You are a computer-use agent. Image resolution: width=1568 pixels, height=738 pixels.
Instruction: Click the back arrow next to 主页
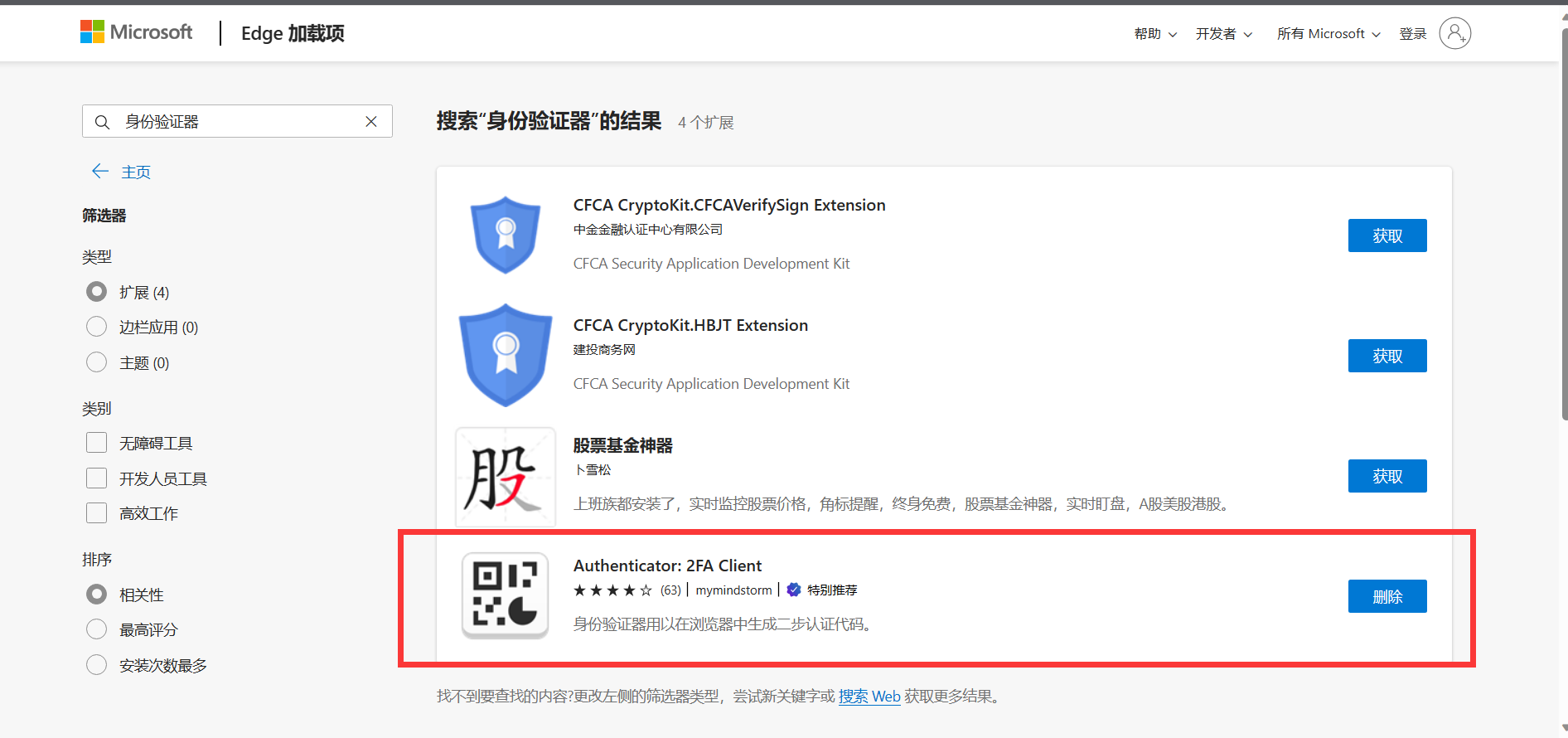click(100, 171)
